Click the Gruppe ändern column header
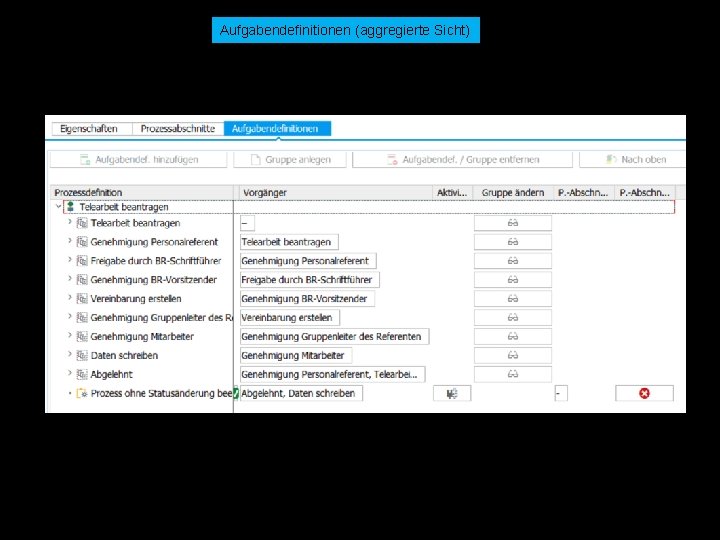 click(x=513, y=192)
